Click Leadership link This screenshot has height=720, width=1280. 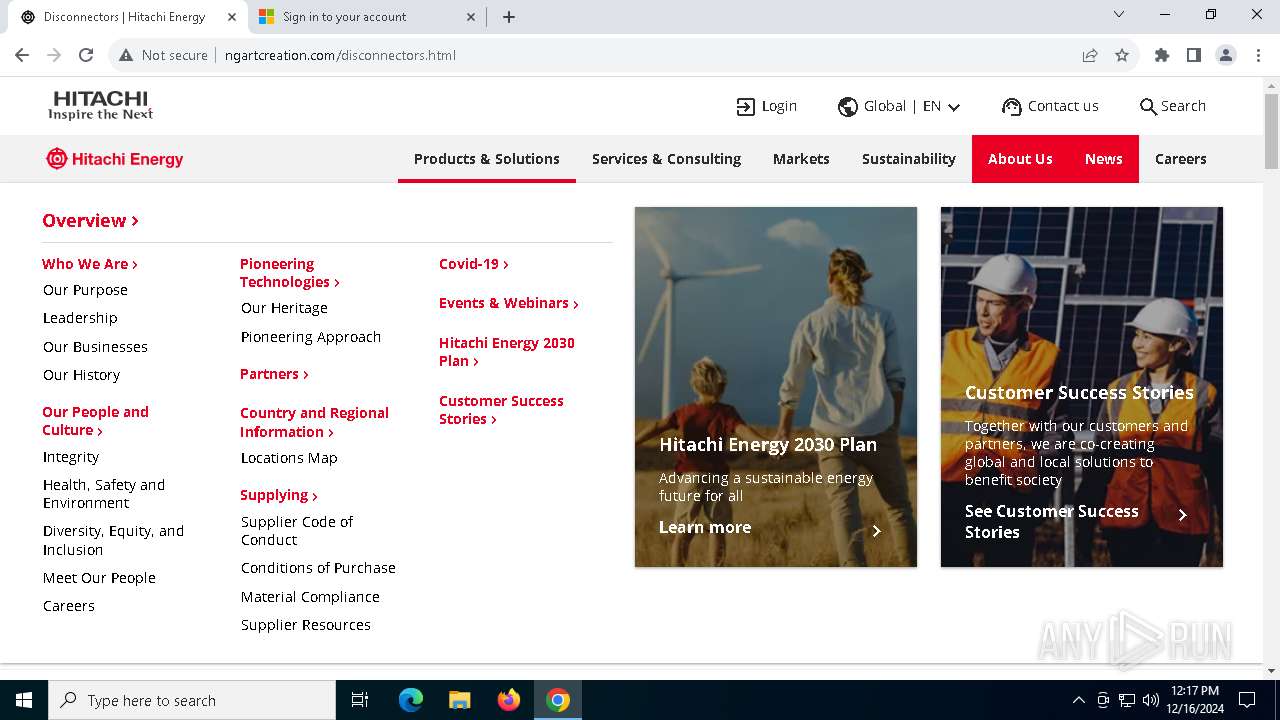coord(80,318)
